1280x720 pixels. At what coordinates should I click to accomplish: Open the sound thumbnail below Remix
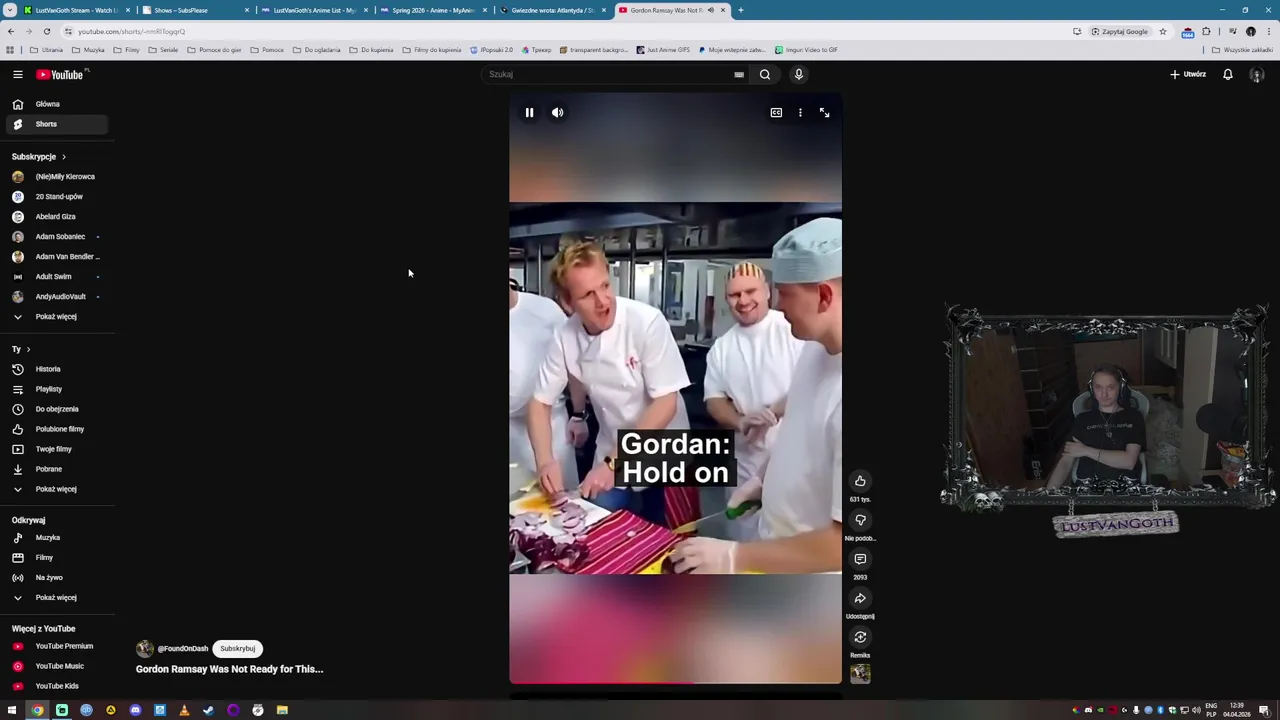(860, 674)
